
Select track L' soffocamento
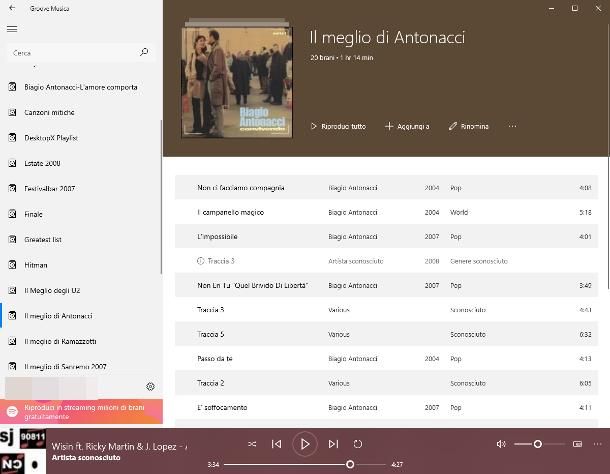[386, 407]
